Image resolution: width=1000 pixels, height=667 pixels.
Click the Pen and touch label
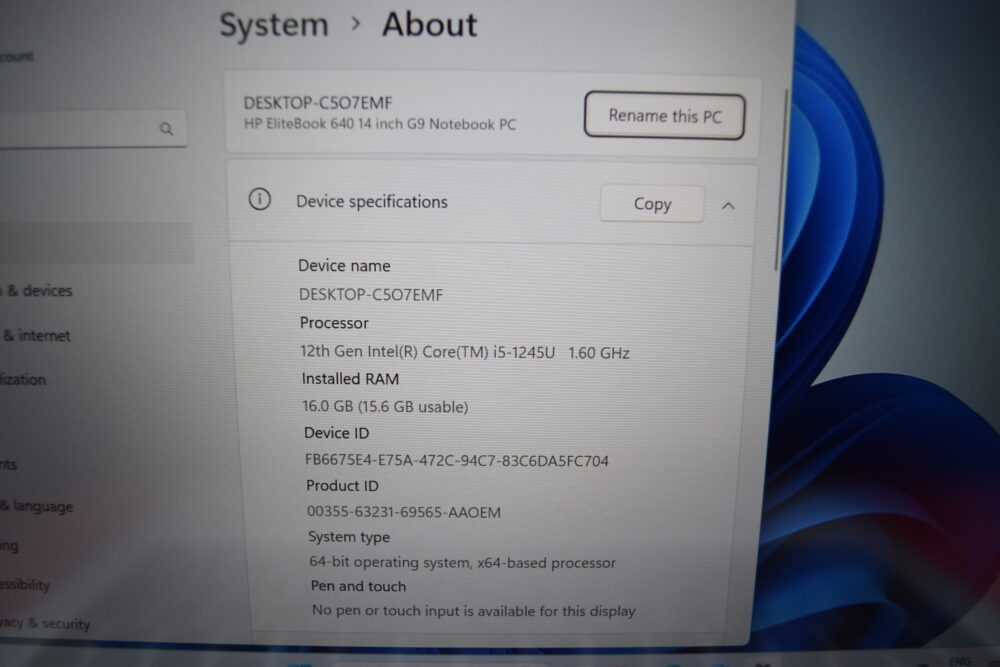tap(358, 586)
